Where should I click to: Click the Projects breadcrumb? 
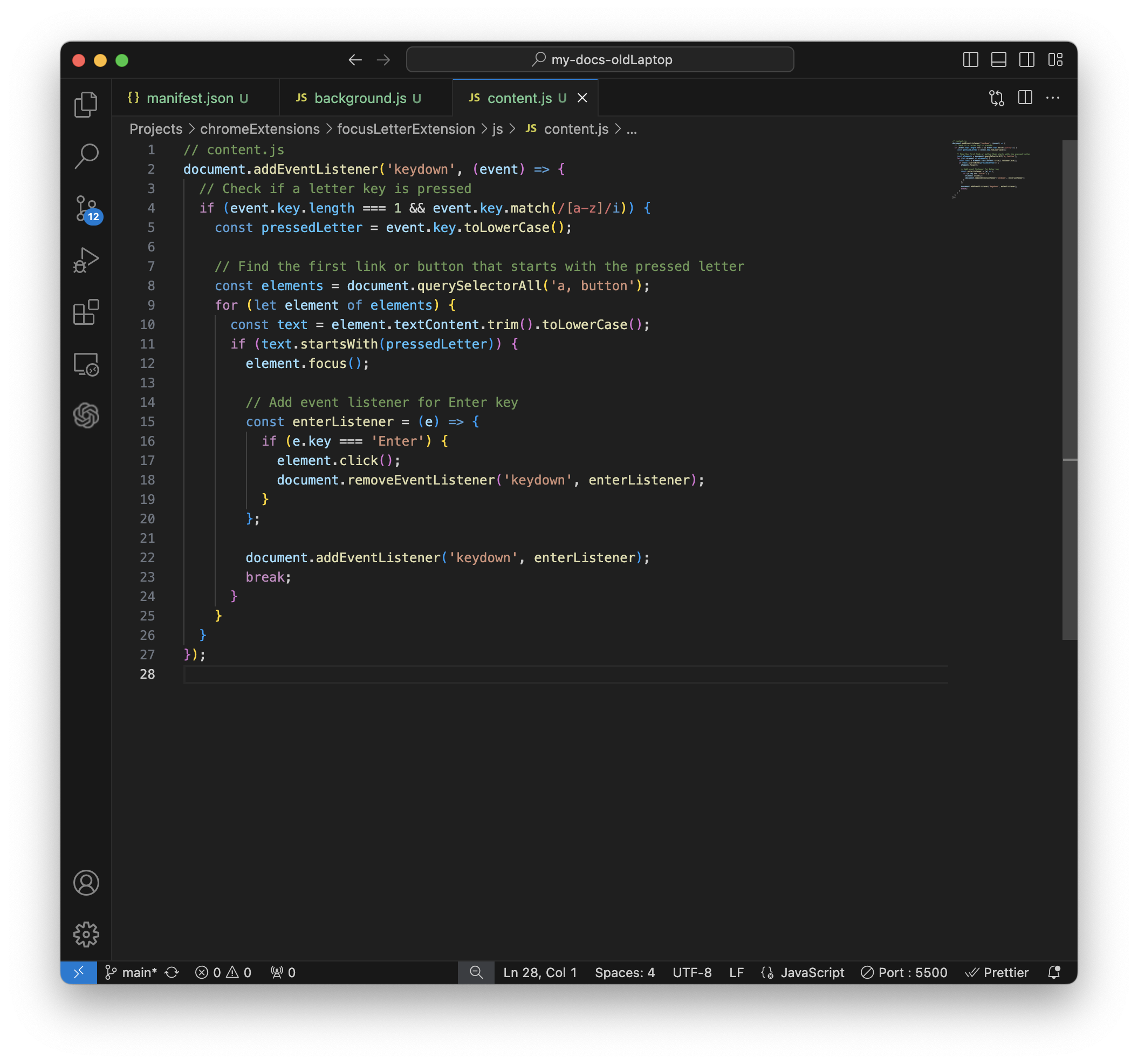tap(156, 129)
